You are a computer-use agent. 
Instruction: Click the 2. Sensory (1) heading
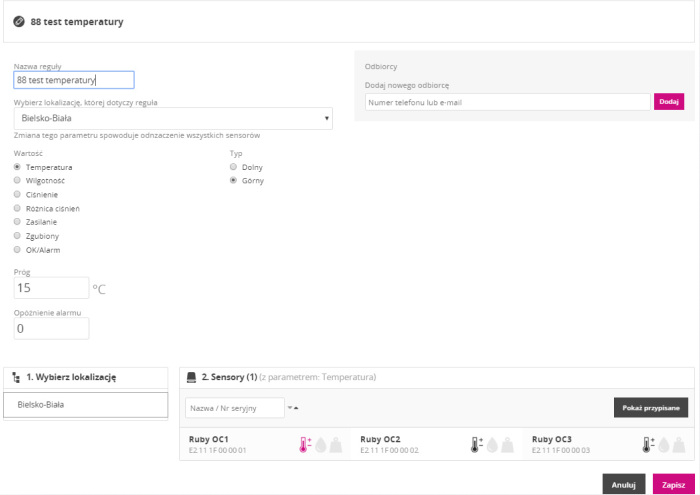[x=229, y=377]
